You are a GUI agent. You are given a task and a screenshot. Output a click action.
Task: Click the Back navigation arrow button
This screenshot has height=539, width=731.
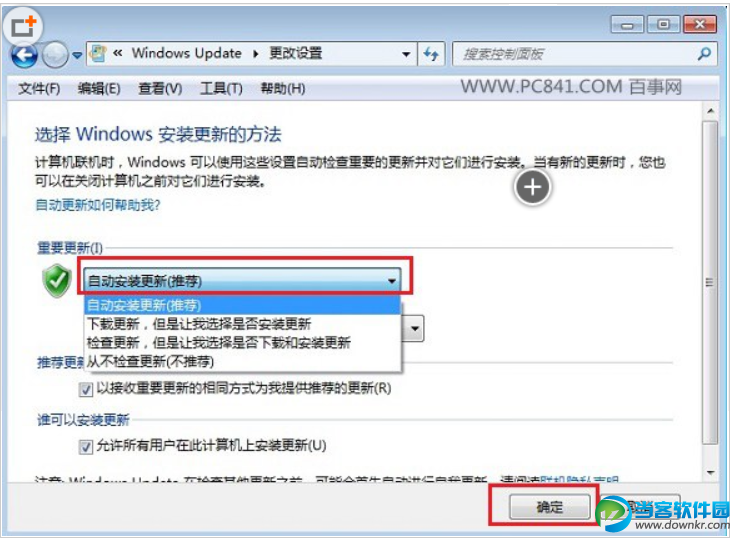coord(24,55)
